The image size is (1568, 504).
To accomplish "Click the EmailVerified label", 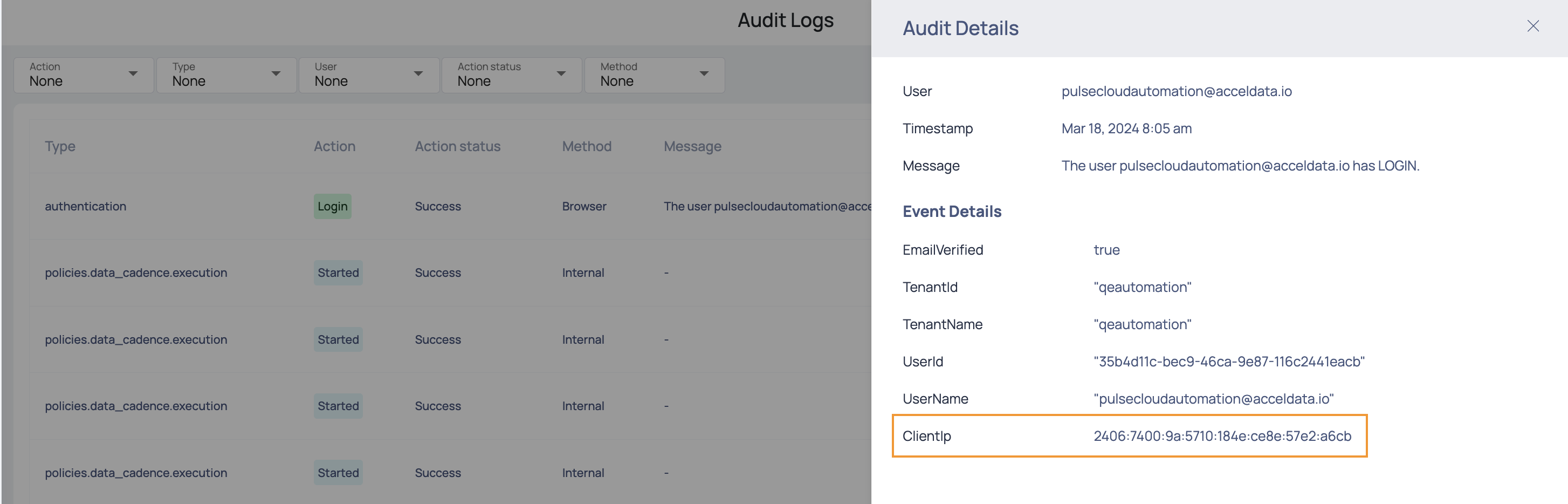I will click(943, 250).
